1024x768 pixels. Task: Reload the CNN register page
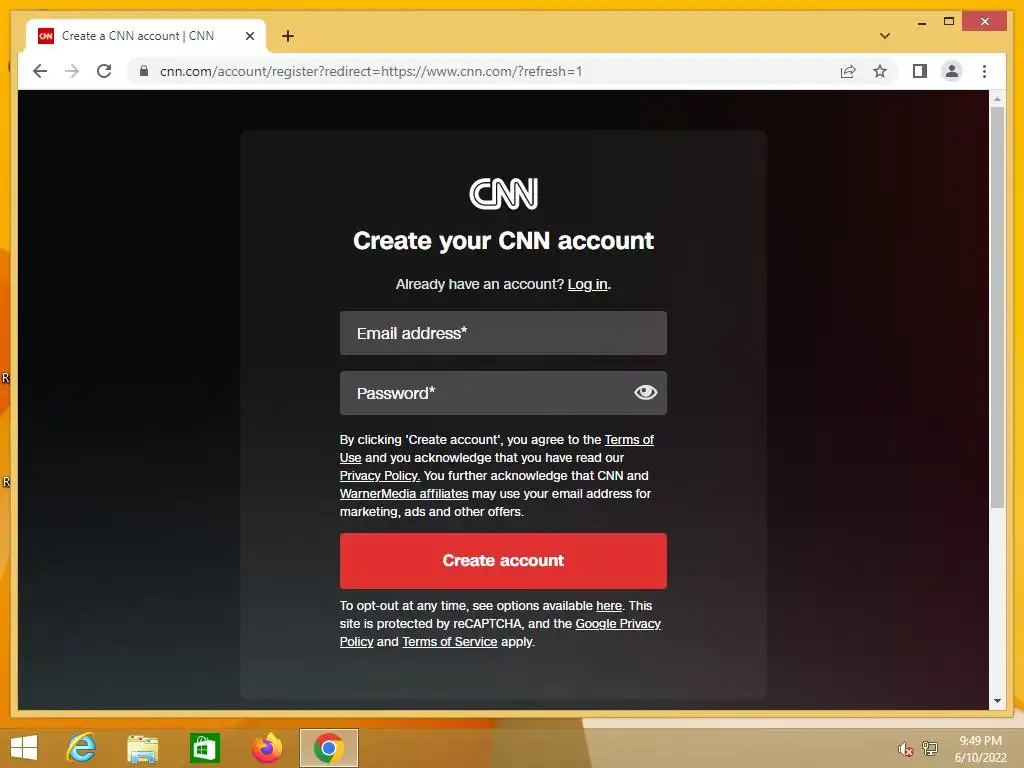pyautogui.click(x=104, y=71)
